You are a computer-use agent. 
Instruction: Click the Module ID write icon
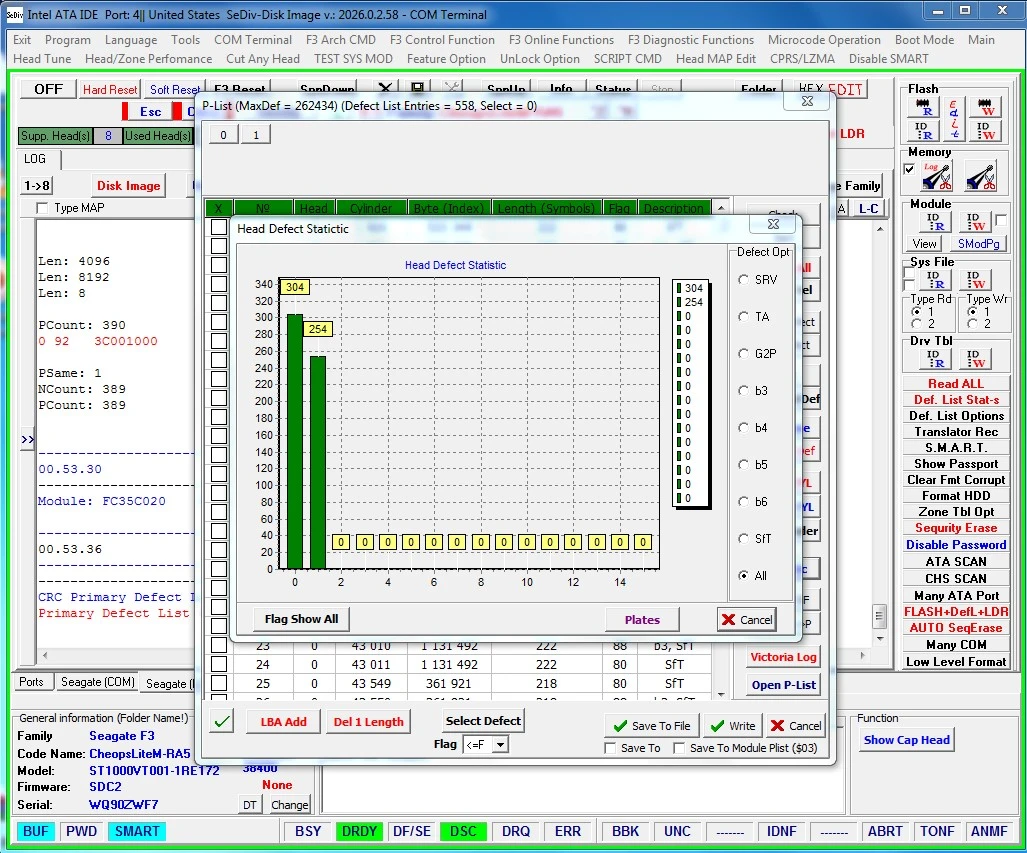click(x=975, y=222)
